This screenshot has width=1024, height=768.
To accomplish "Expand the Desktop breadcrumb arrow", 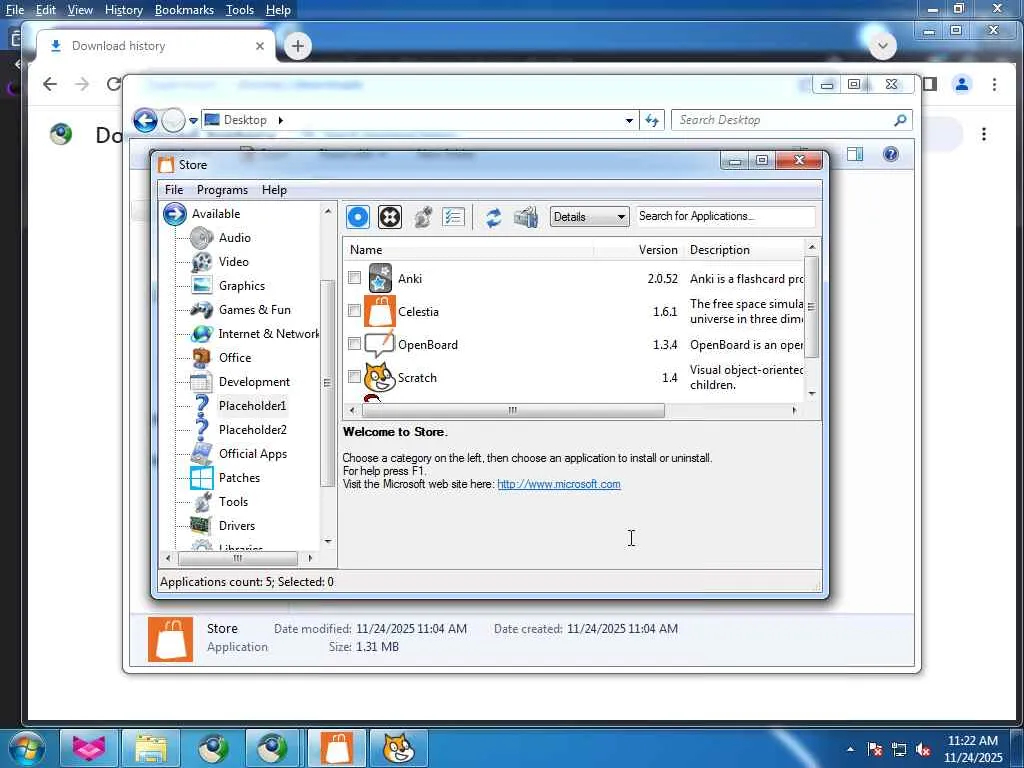I will pyautogui.click(x=281, y=120).
